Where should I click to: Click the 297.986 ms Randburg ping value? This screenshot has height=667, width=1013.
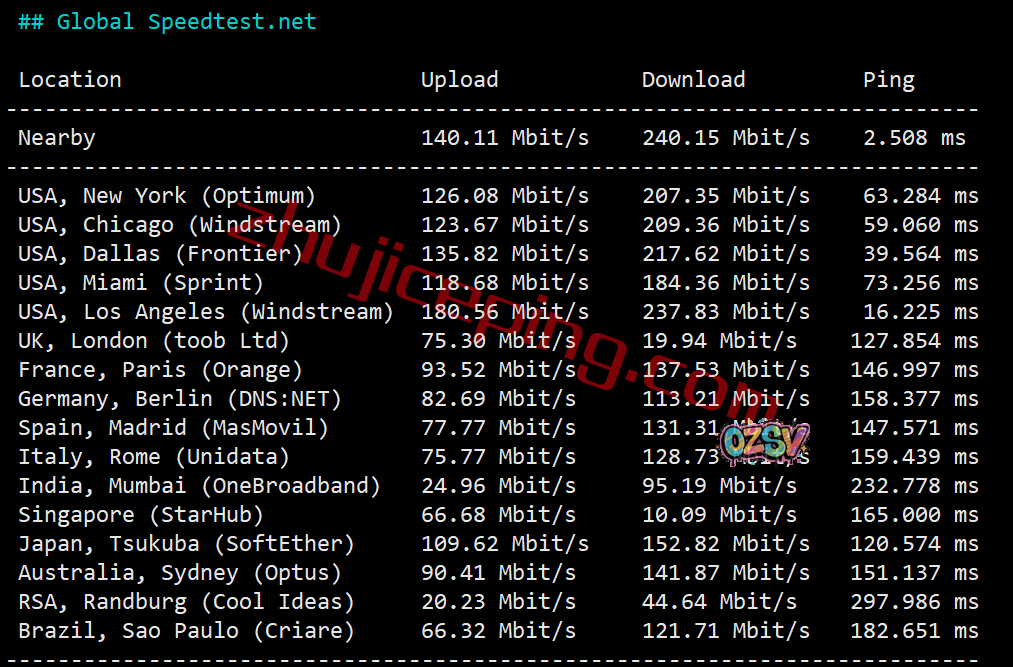[914, 602]
